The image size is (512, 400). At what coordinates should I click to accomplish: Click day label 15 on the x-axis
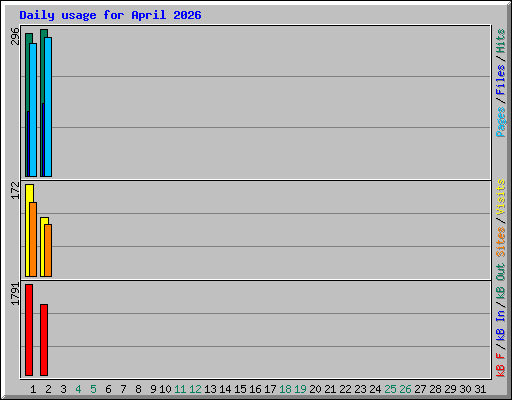tap(240, 389)
